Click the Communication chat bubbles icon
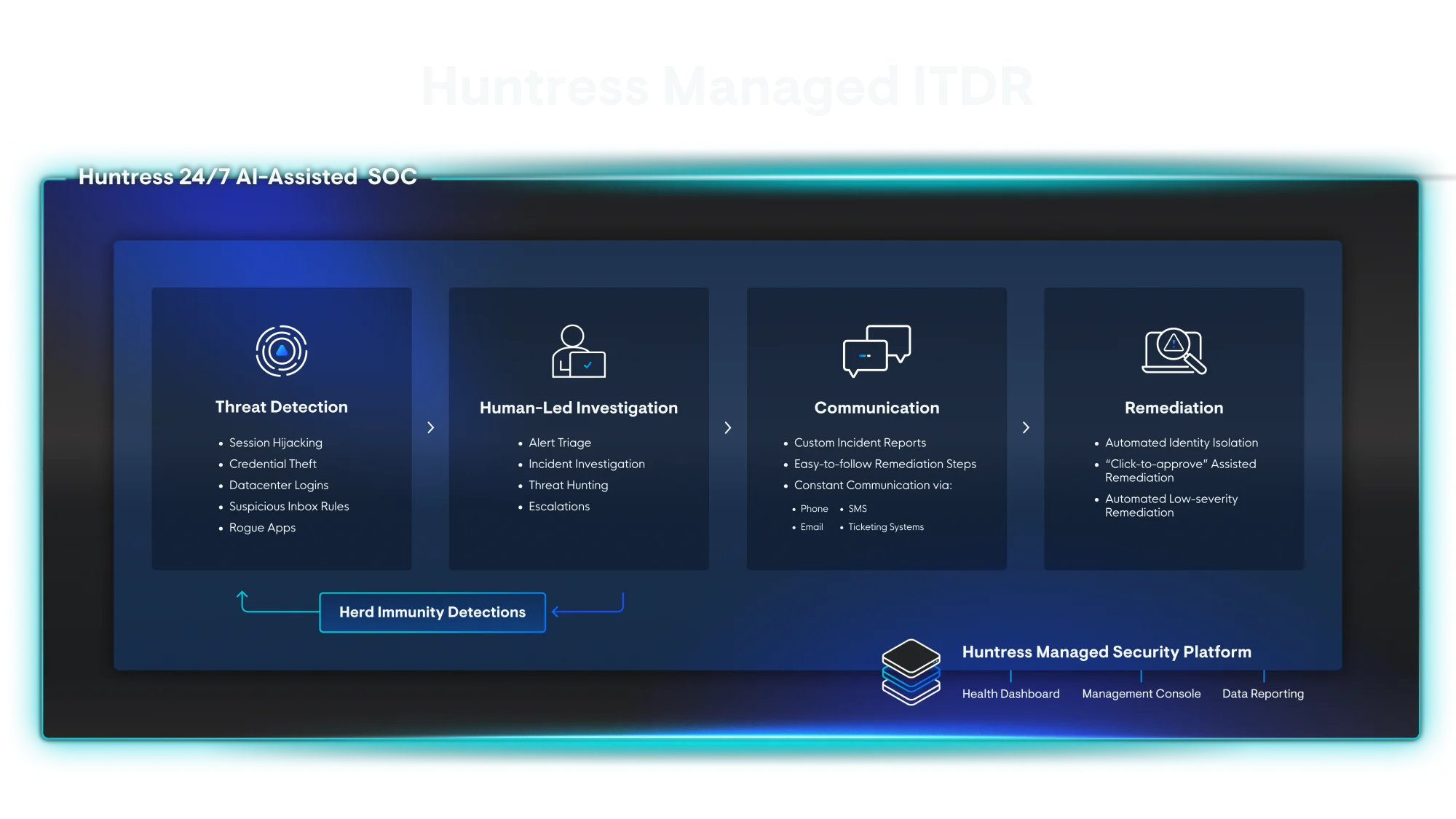Viewport: 1456px width, 819px height. (x=877, y=351)
